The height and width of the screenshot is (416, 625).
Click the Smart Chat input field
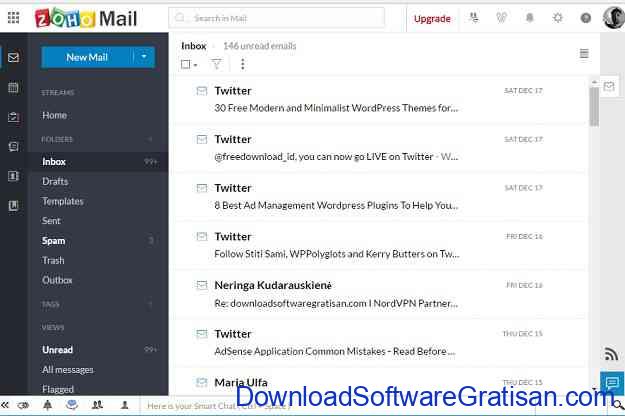pyautogui.click(x=337, y=406)
